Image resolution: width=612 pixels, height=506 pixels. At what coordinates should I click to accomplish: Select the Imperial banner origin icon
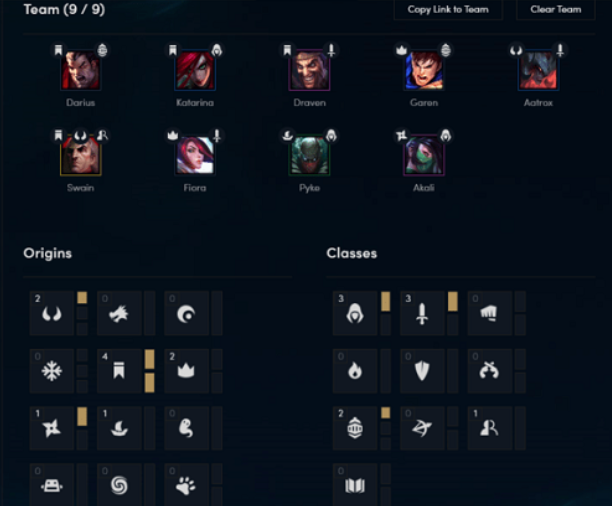coord(119,371)
